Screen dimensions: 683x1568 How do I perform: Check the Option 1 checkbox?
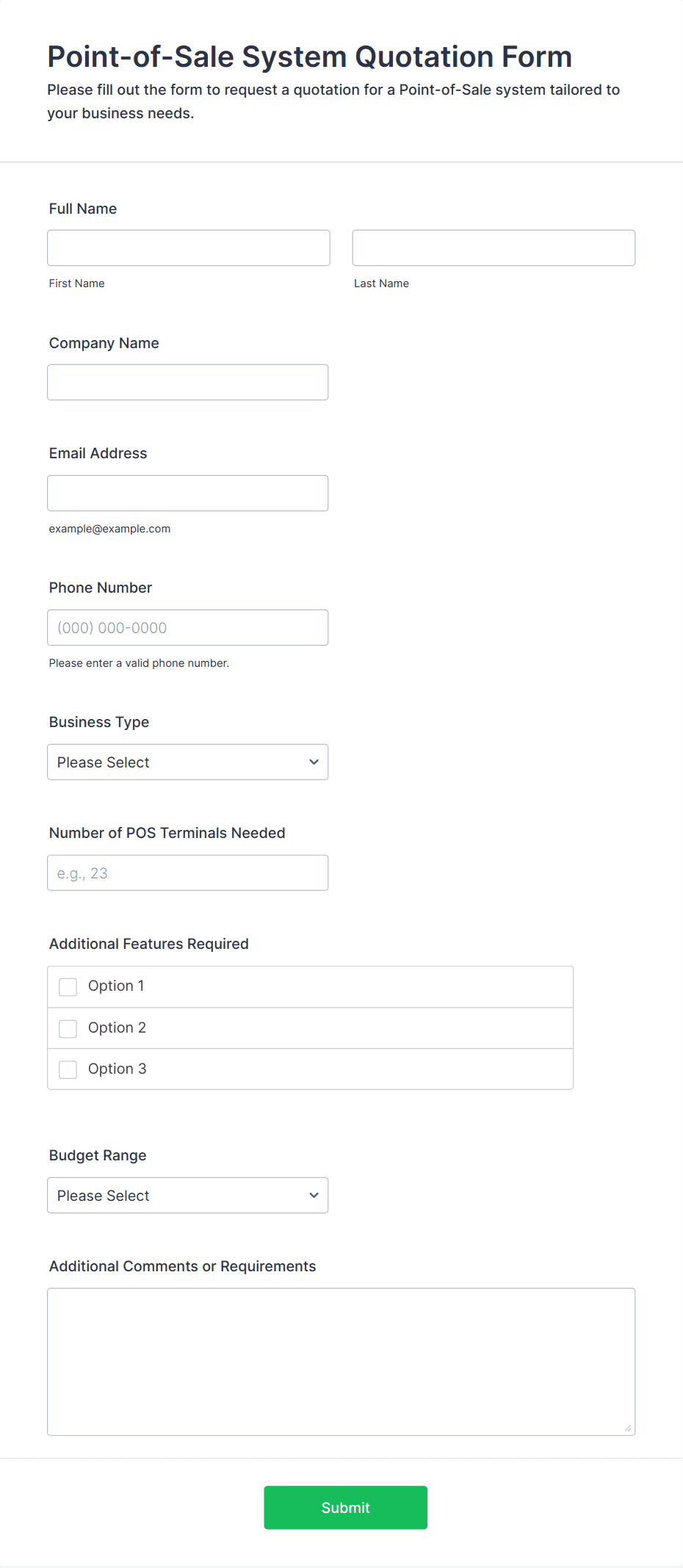pyautogui.click(x=68, y=987)
